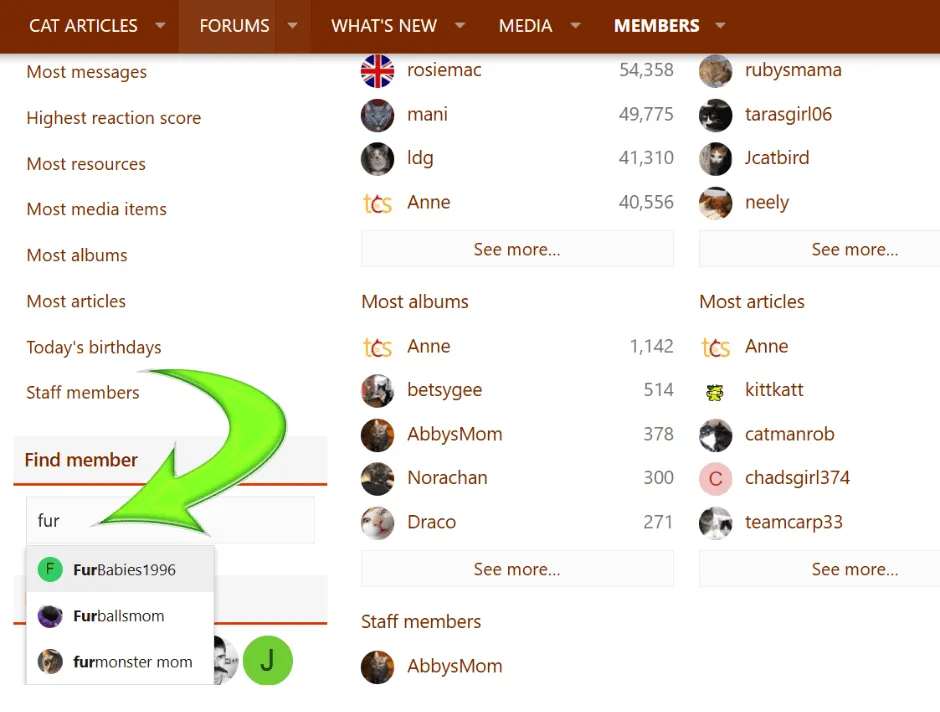940x712 pixels.
Task: Click AbbysMom's avatar under Staff members
Action: pyautogui.click(x=377, y=666)
